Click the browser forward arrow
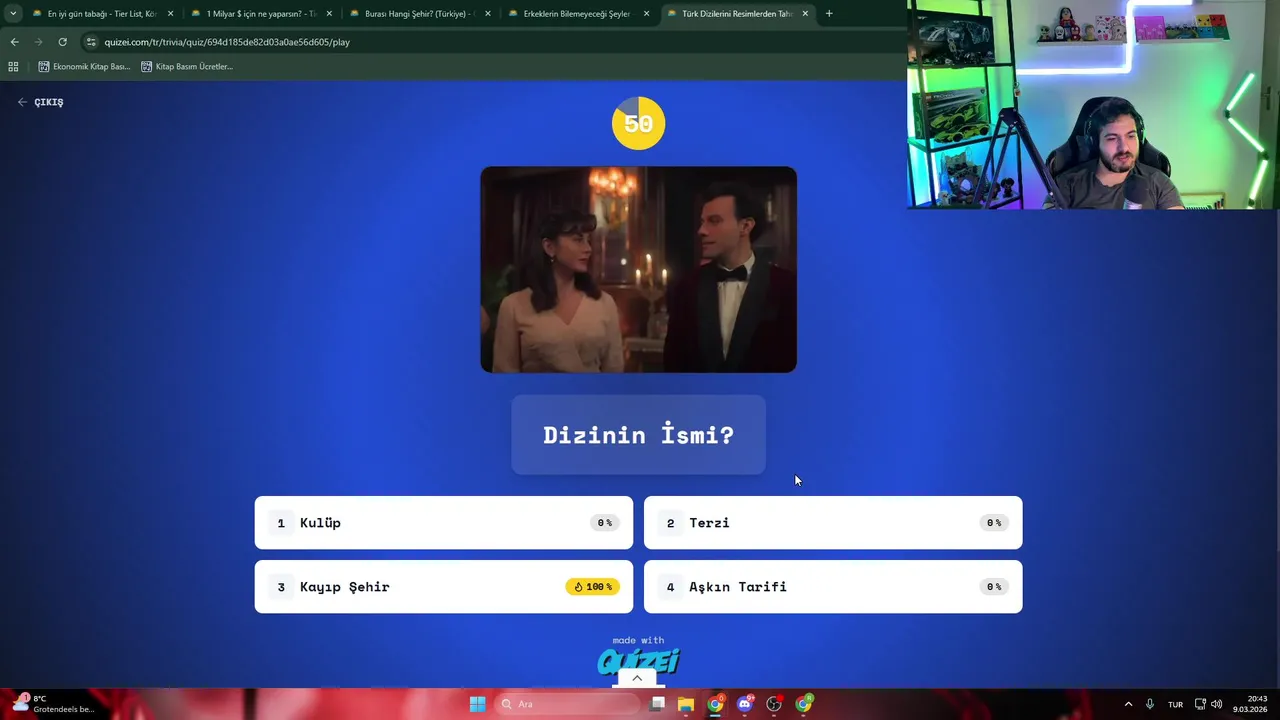1280x720 pixels. 38,42
